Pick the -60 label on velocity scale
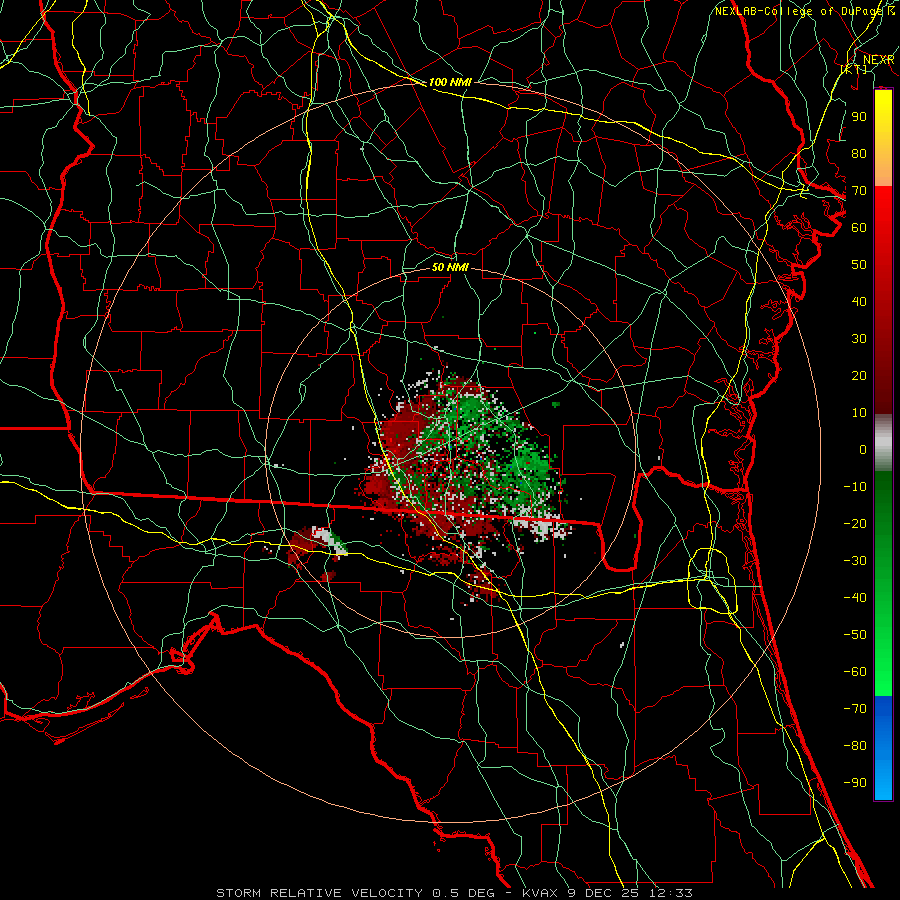The image size is (900, 900). (855, 672)
